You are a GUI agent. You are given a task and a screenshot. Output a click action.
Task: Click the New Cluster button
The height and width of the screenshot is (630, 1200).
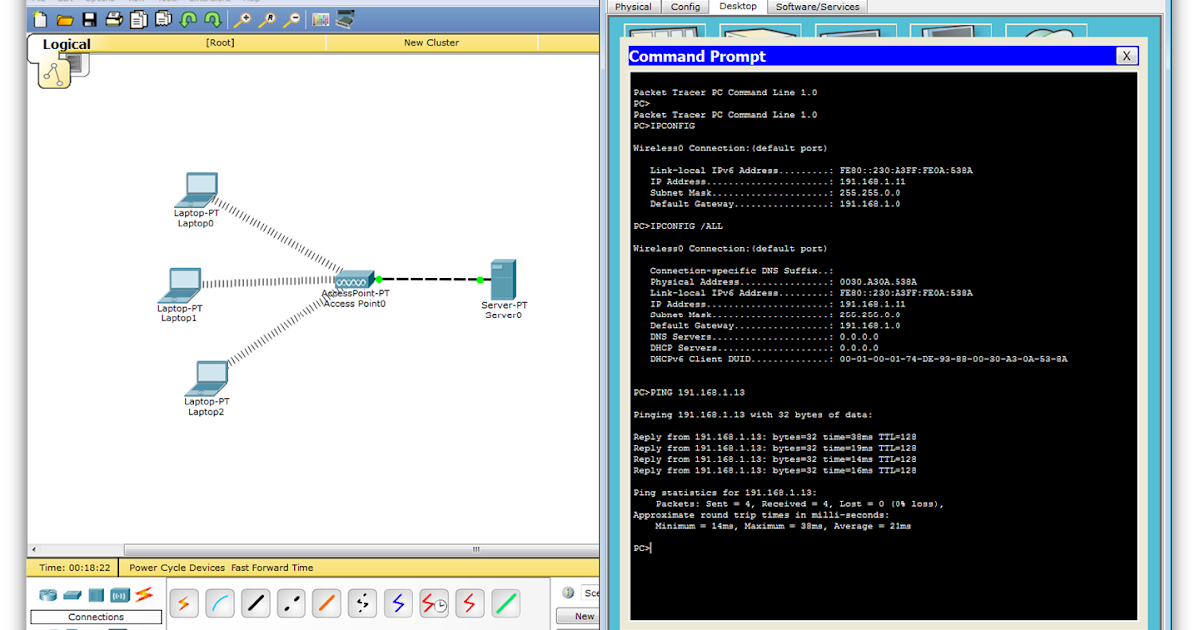point(431,44)
